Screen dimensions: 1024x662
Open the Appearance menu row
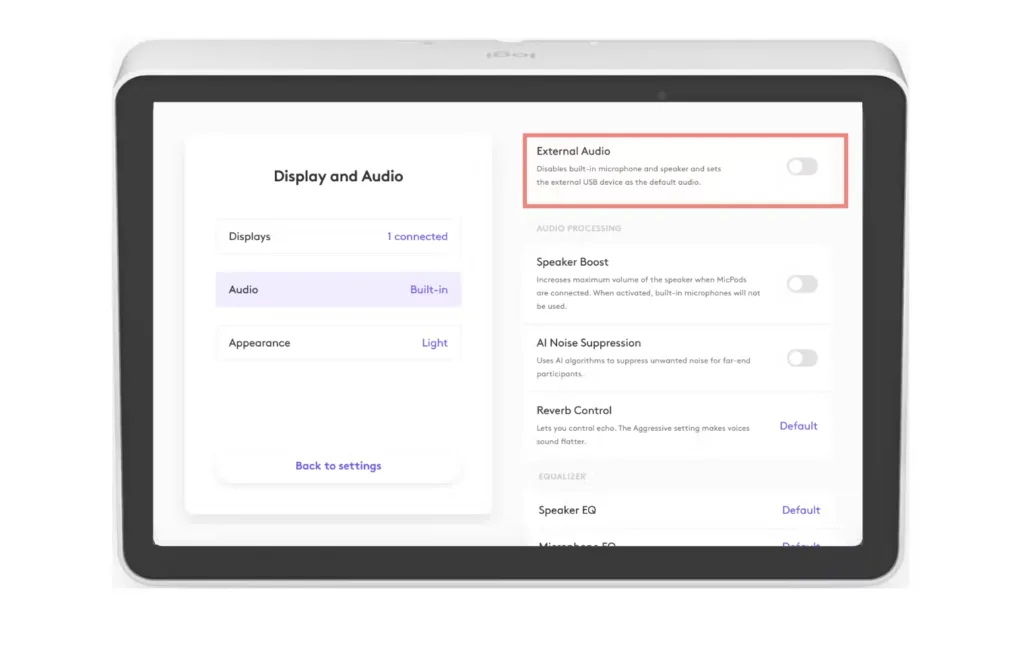338,343
